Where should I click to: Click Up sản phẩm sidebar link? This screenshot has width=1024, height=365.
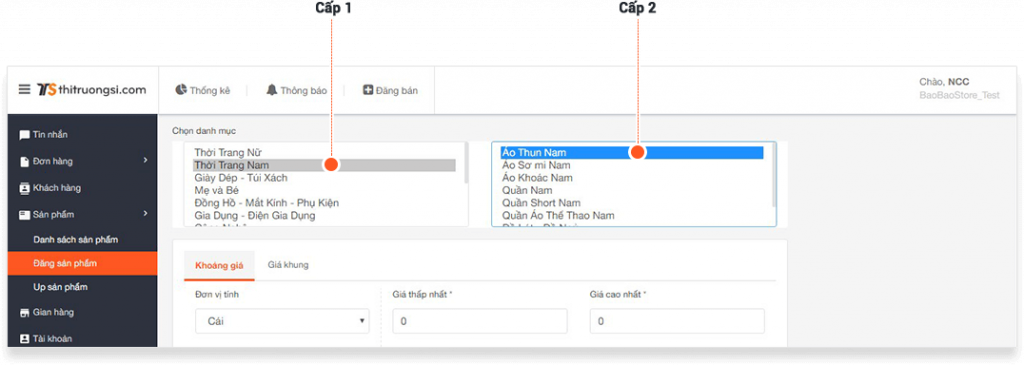(x=60, y=287)
